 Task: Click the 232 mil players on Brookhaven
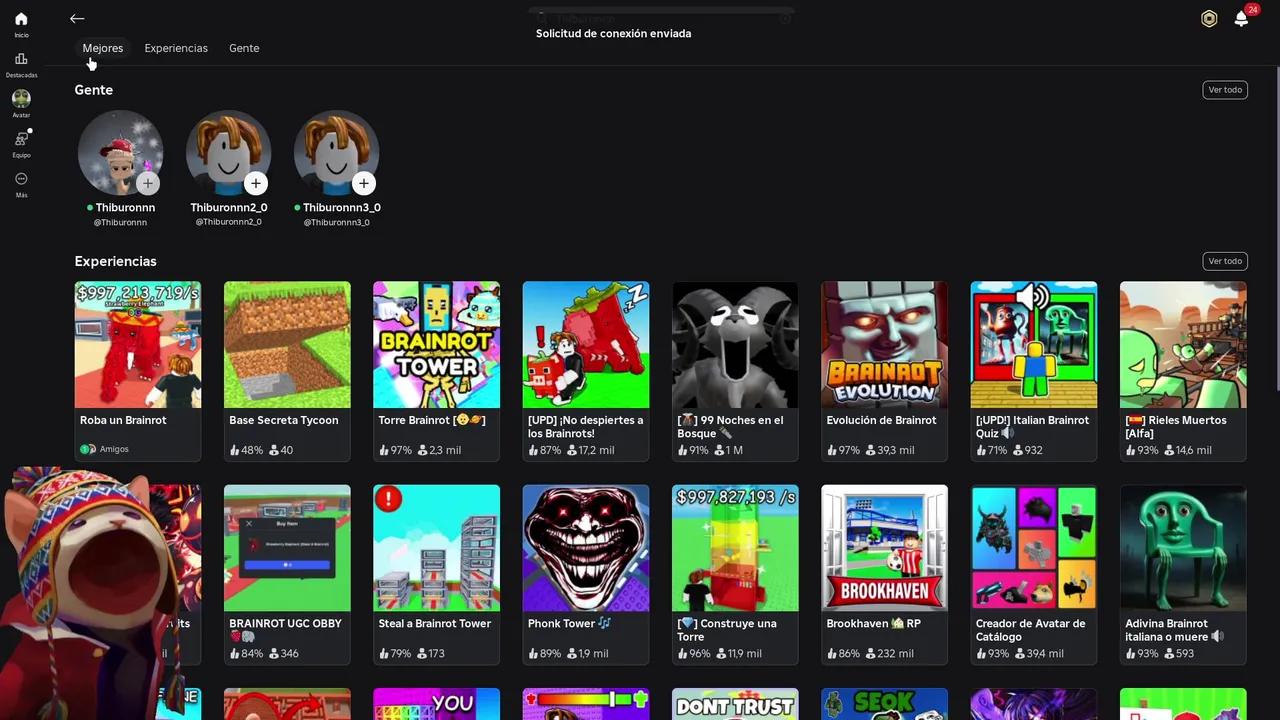[x=889, y=654]
